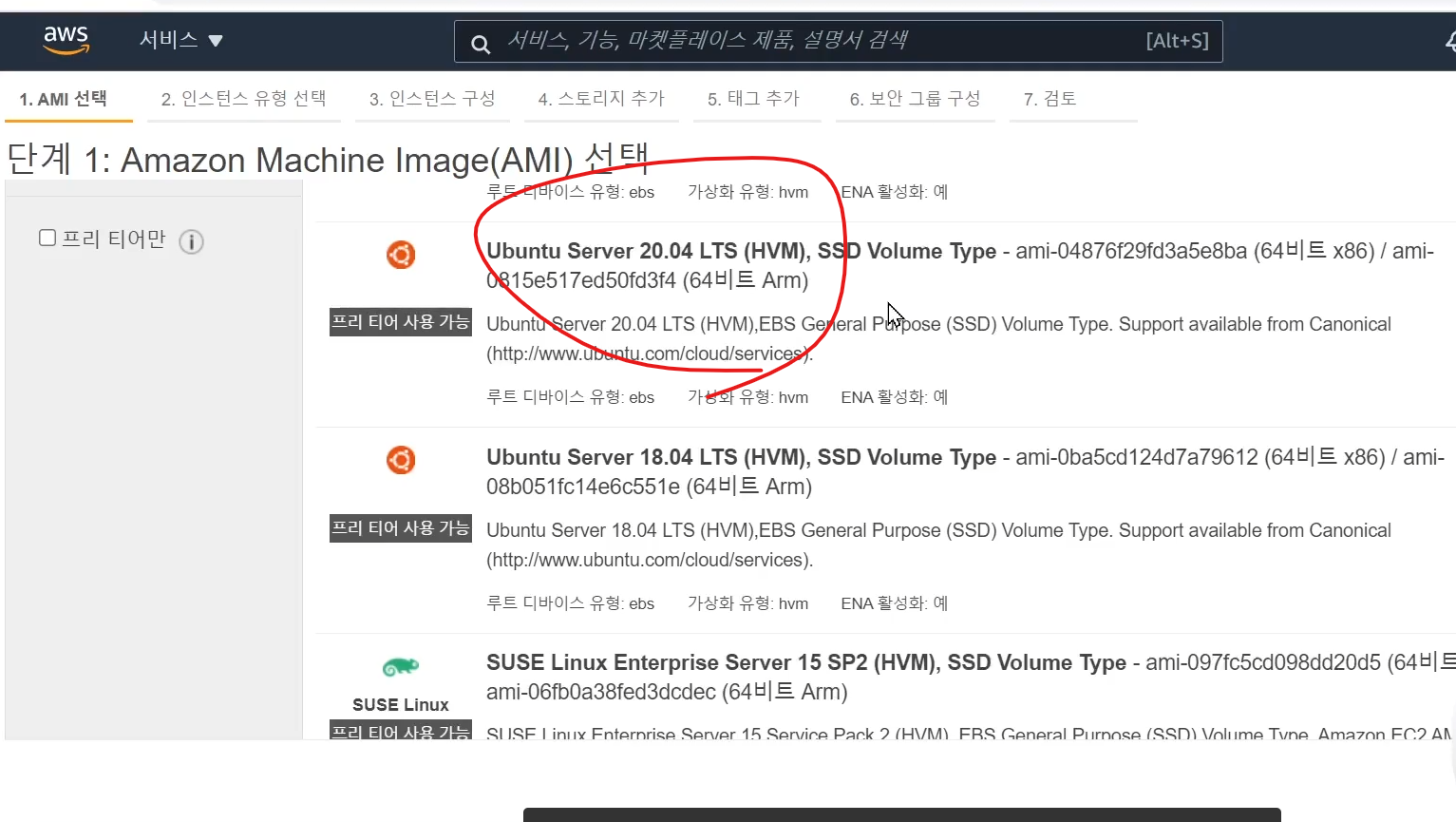Click the SUSE Linux label under logo
The height and width of the screenshot is (822, 1456).
[401, 704]
